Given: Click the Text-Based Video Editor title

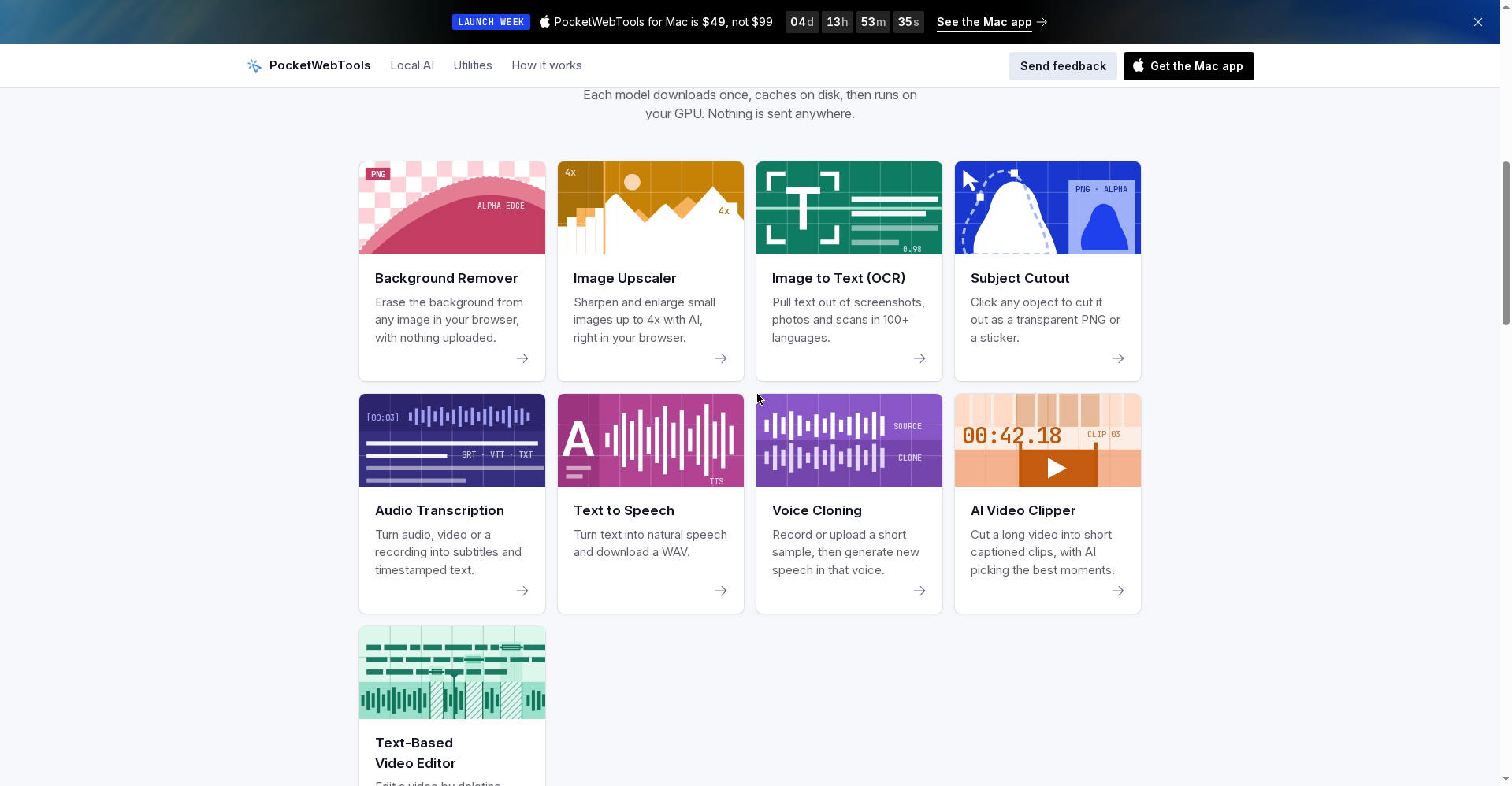Looking at the screenshot, I should [x=415, y=753].
